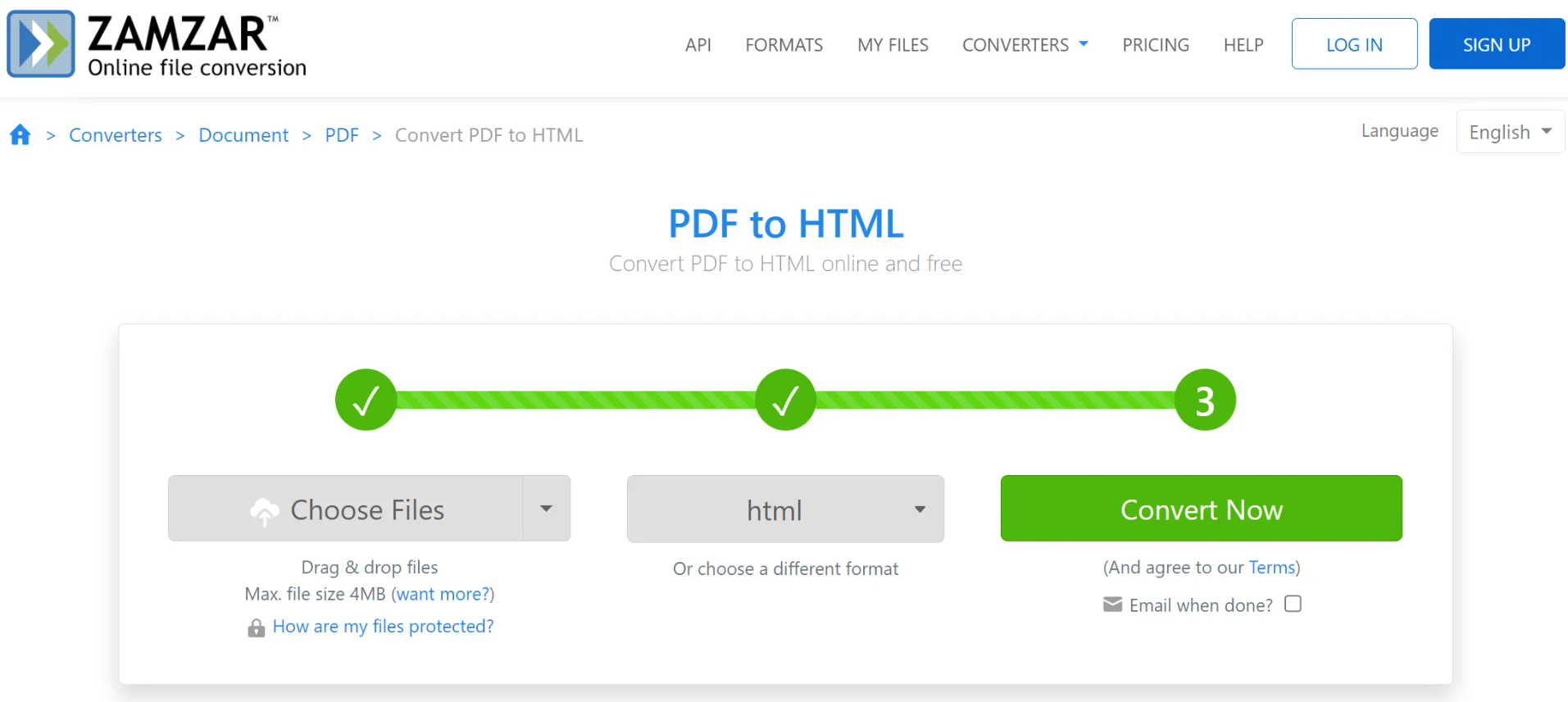The height and width of the screenshot is (702, 1568).
Task: Open the PRICING page
Action: click(x=1156, y=45)
